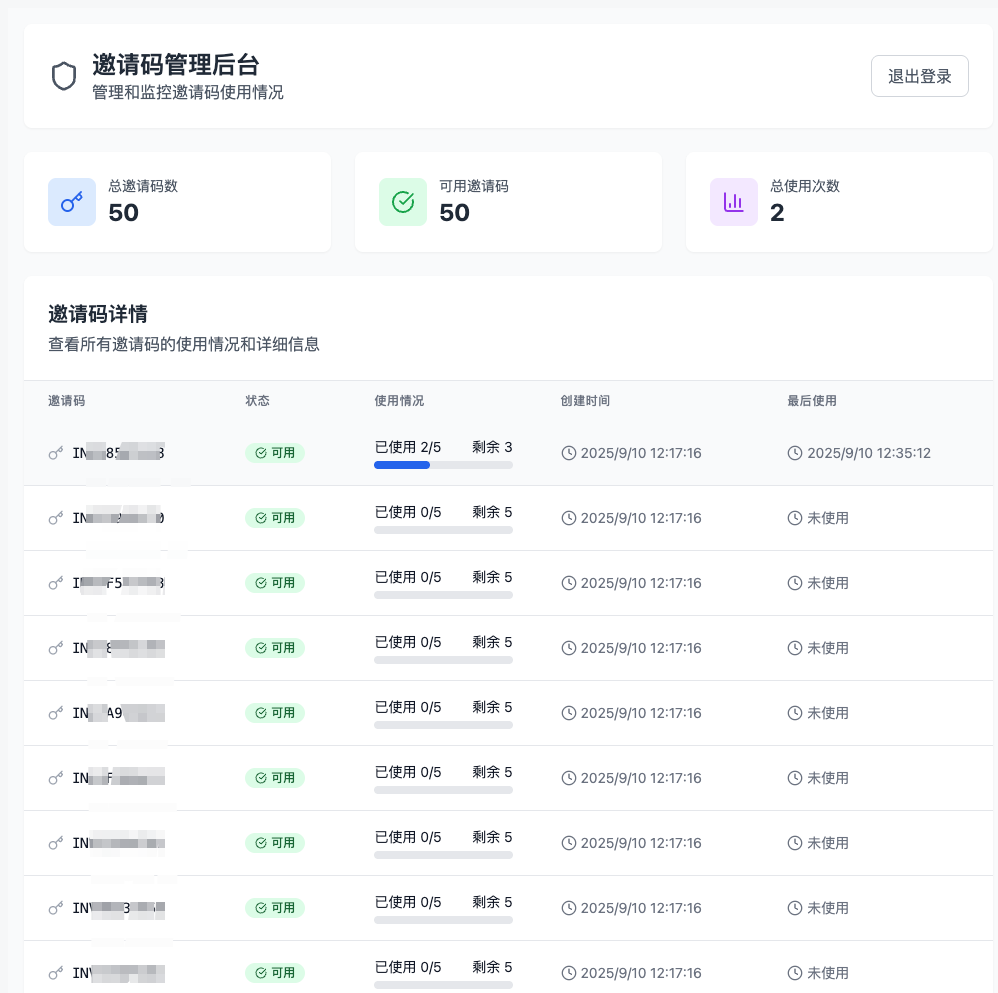Click the creation time clock icon in the first row
Image resolution: width=998 pixels, height=993 pixels.
point(569,453)
